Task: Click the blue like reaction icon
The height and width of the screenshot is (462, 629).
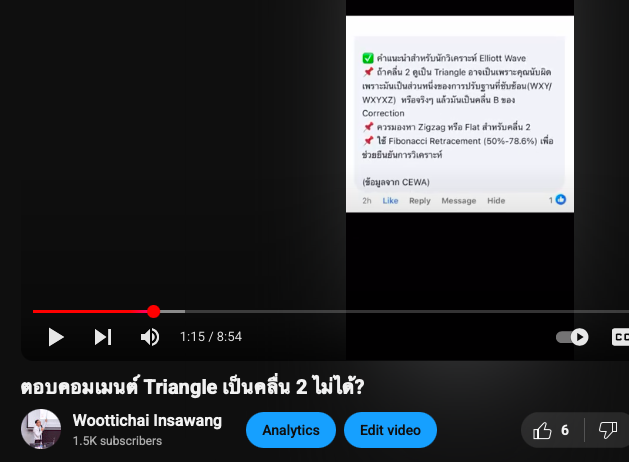Action: coord(561,199)
